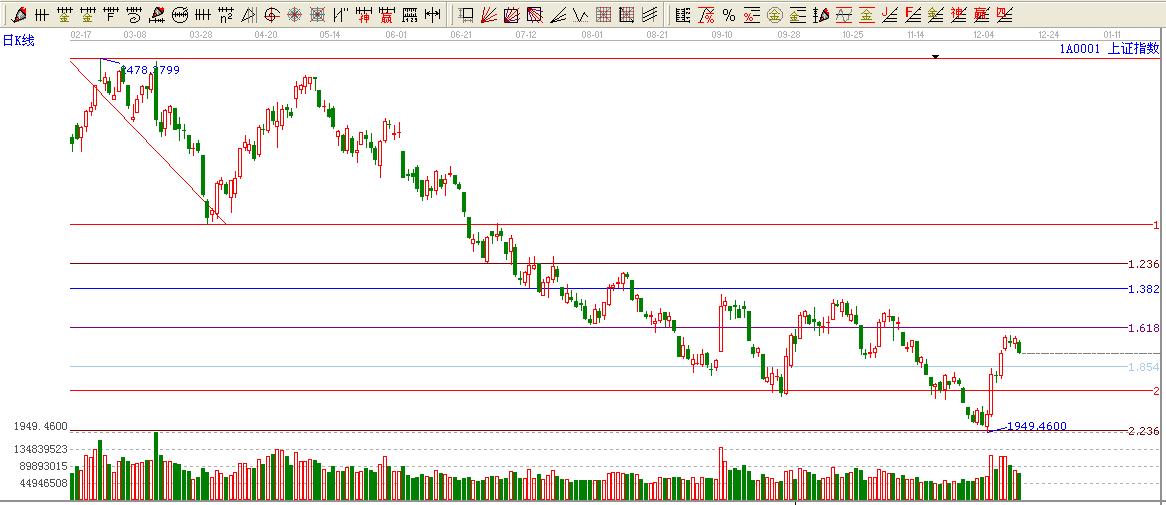Viewport: 1166px width, 505px height.
Task: Click the red fan lines tool
Action: (x=490, y=14)
